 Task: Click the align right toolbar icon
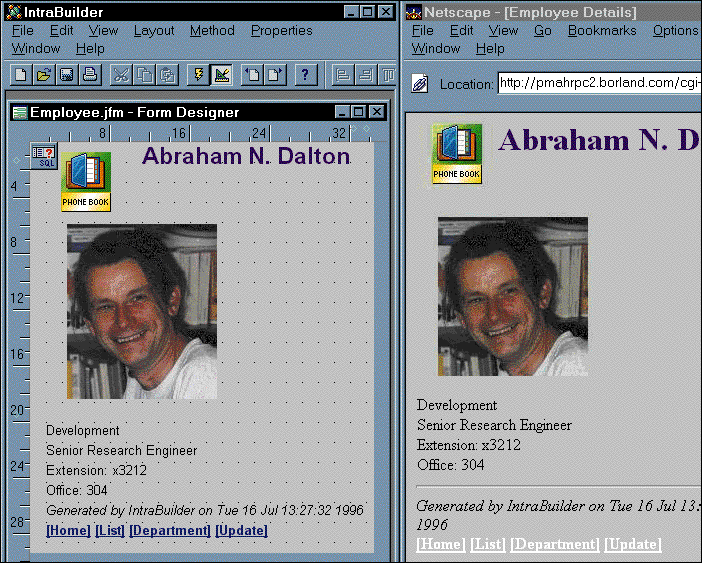coord(366,75)
